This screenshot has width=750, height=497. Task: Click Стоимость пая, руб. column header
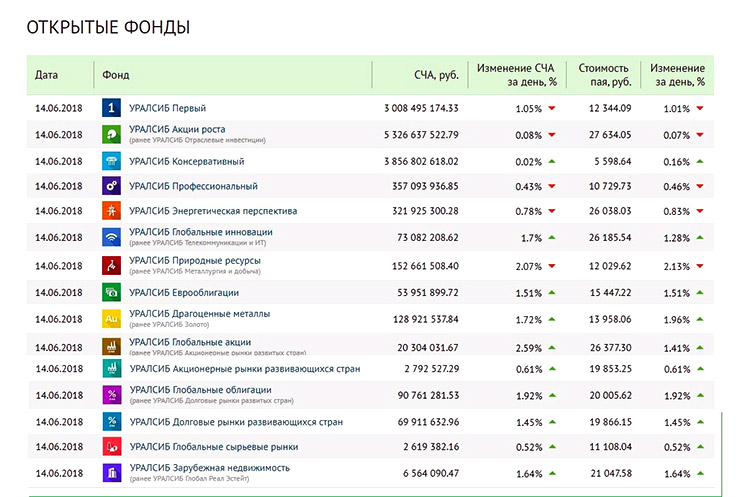pos(605,75)
